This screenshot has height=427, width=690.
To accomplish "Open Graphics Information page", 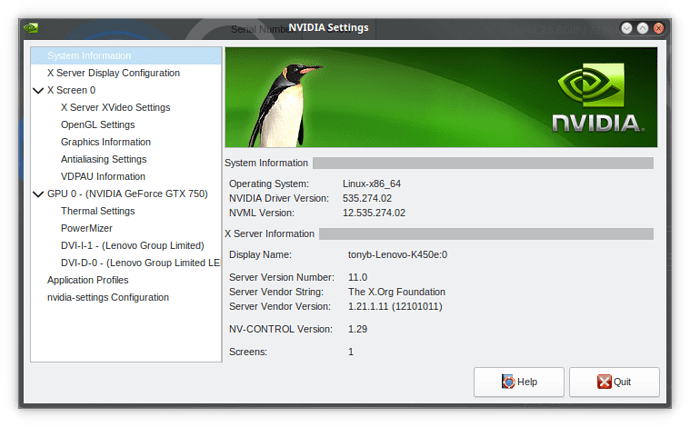I will [x=105, y=142].
